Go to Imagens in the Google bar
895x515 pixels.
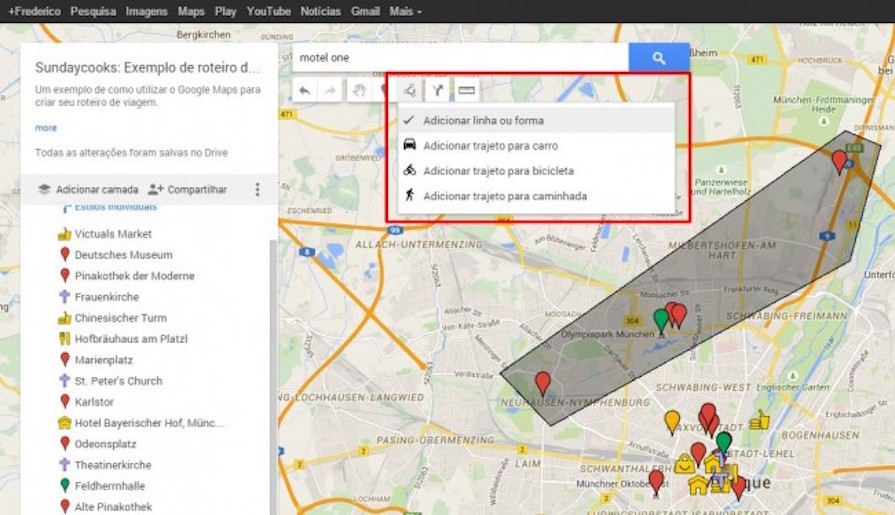(x=146, y=11)
